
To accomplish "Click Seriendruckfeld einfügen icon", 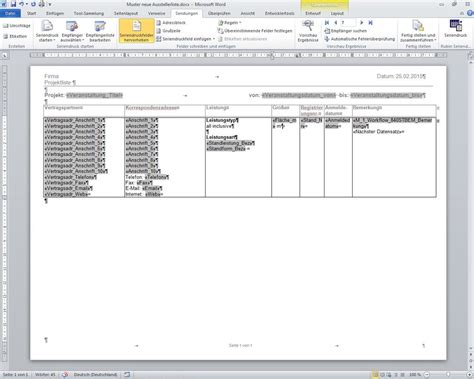I will point(159,39).
